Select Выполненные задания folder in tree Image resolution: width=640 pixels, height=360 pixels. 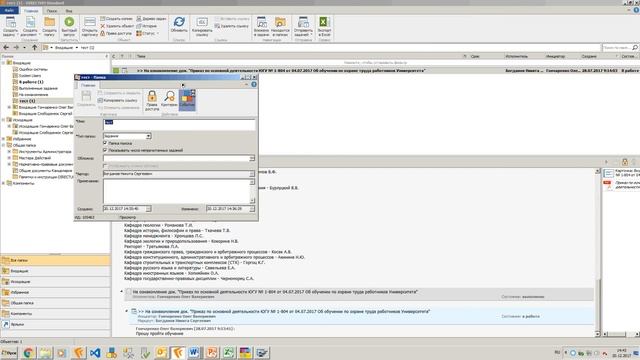point(38,88)
